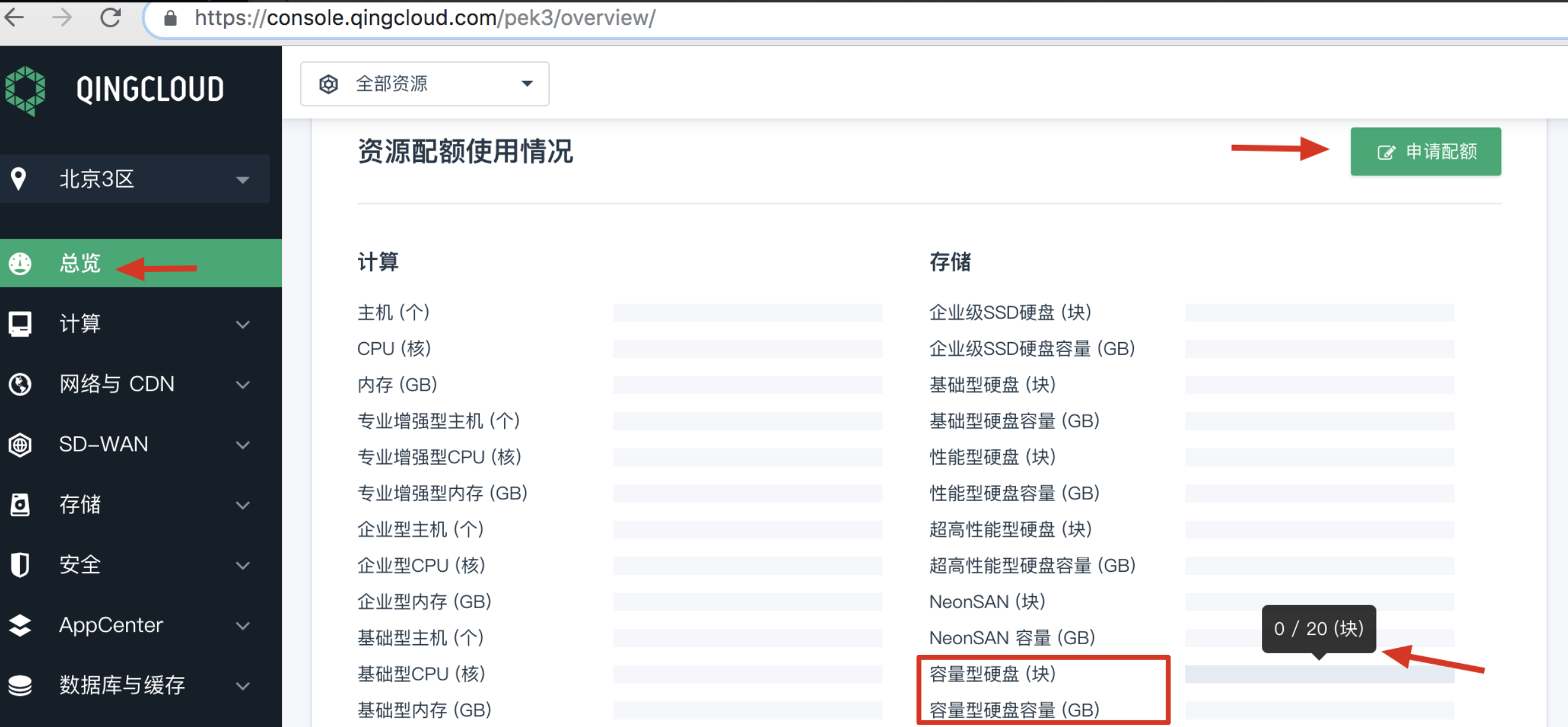Screen dimensions: 1568x727
Task: Click the 安全 shield icon in the sidebar
Action: 20,565
